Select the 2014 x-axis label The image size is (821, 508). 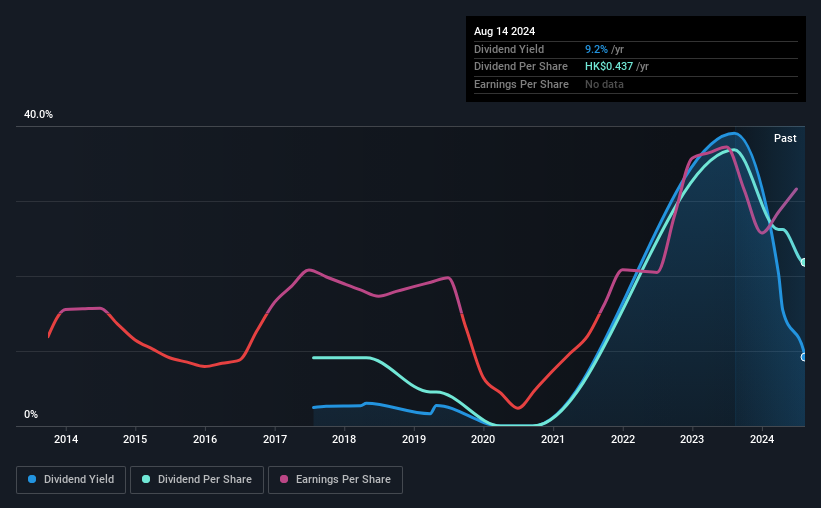(66, 439)
